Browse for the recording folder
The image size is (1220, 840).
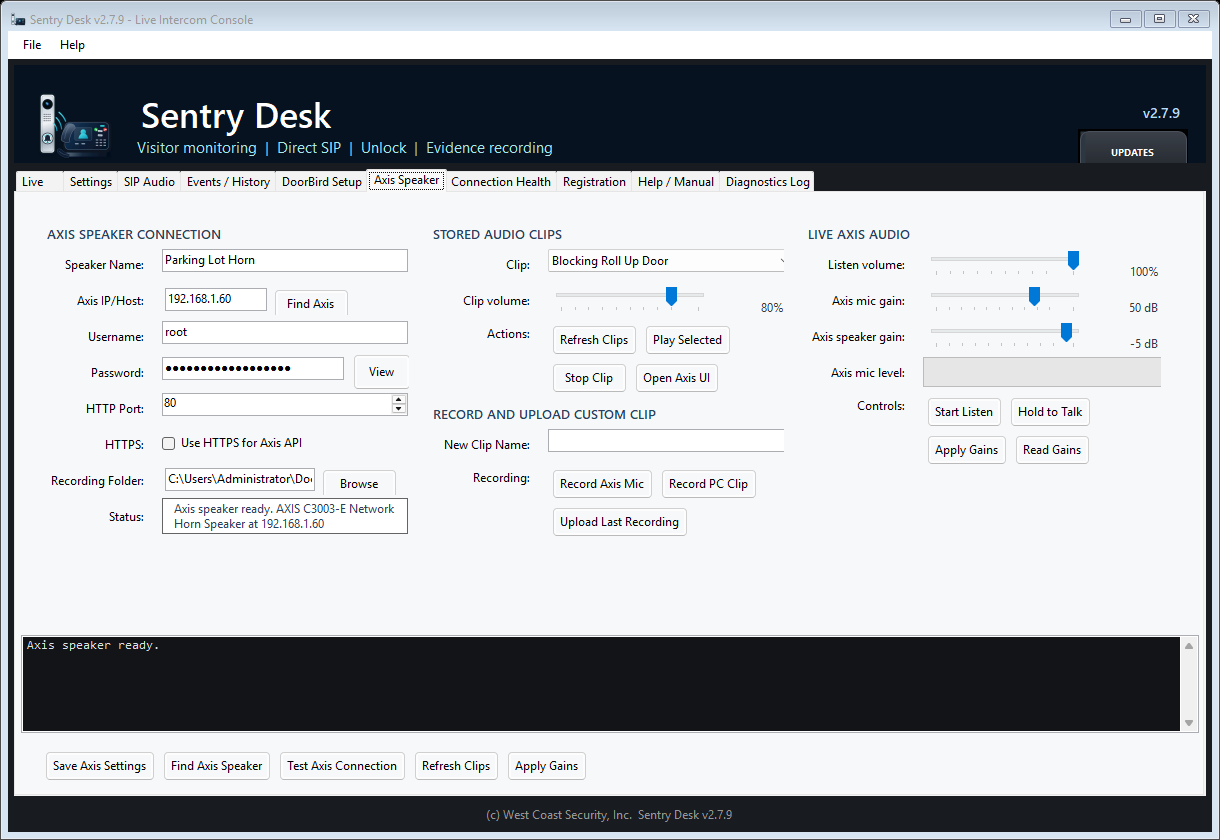[359, 483]
